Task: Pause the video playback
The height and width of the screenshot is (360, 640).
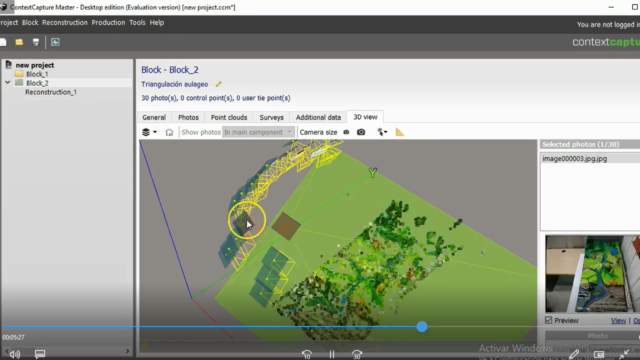Action: point(332,355)
